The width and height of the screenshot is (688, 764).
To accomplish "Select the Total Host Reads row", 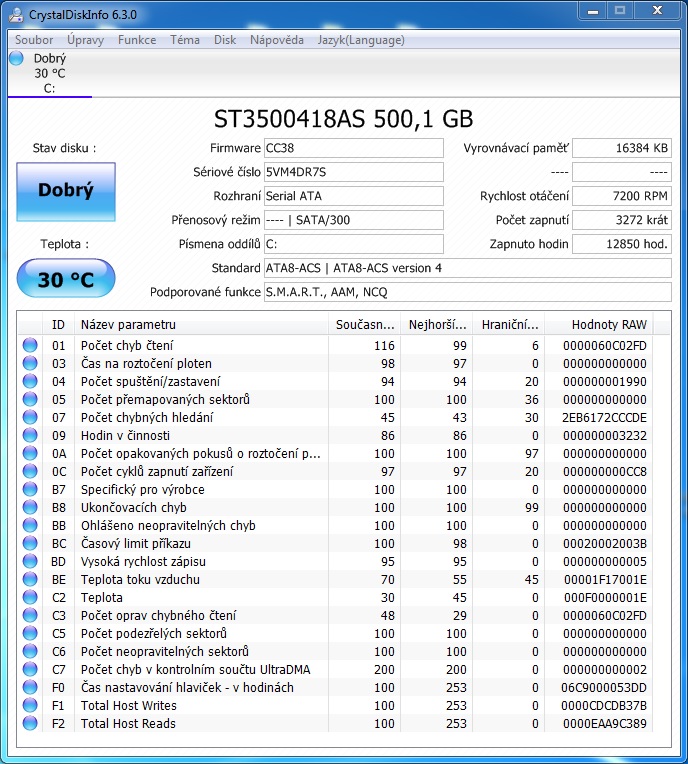I will 200,723.
